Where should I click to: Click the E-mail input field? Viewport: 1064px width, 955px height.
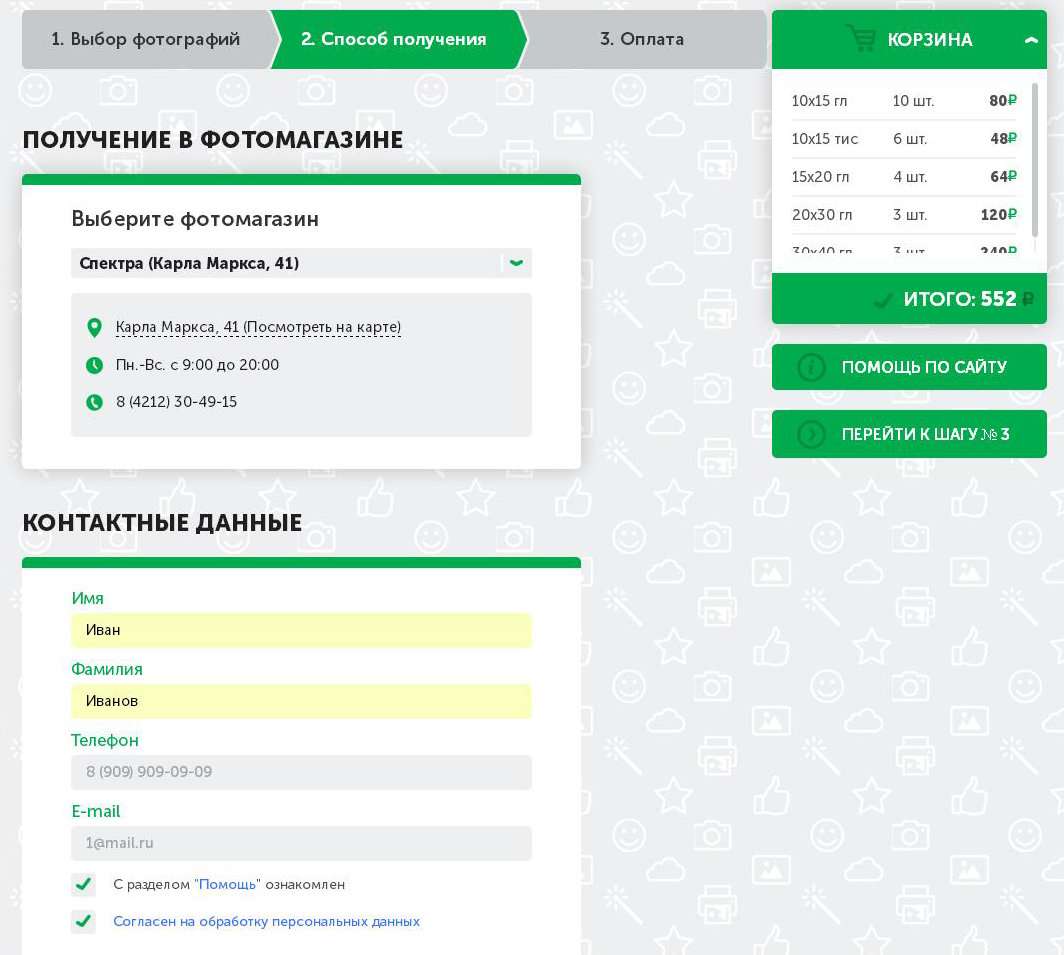pos(301,843)
